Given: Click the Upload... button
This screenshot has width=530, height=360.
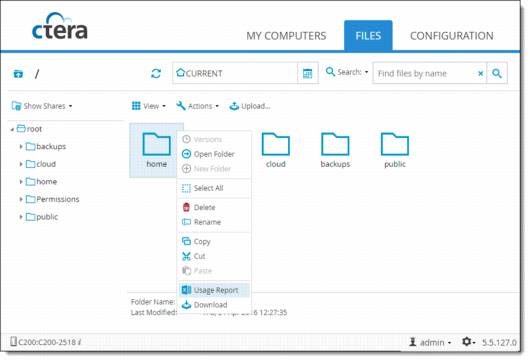Looking at the screenshot, I should [x=250, y=106].
